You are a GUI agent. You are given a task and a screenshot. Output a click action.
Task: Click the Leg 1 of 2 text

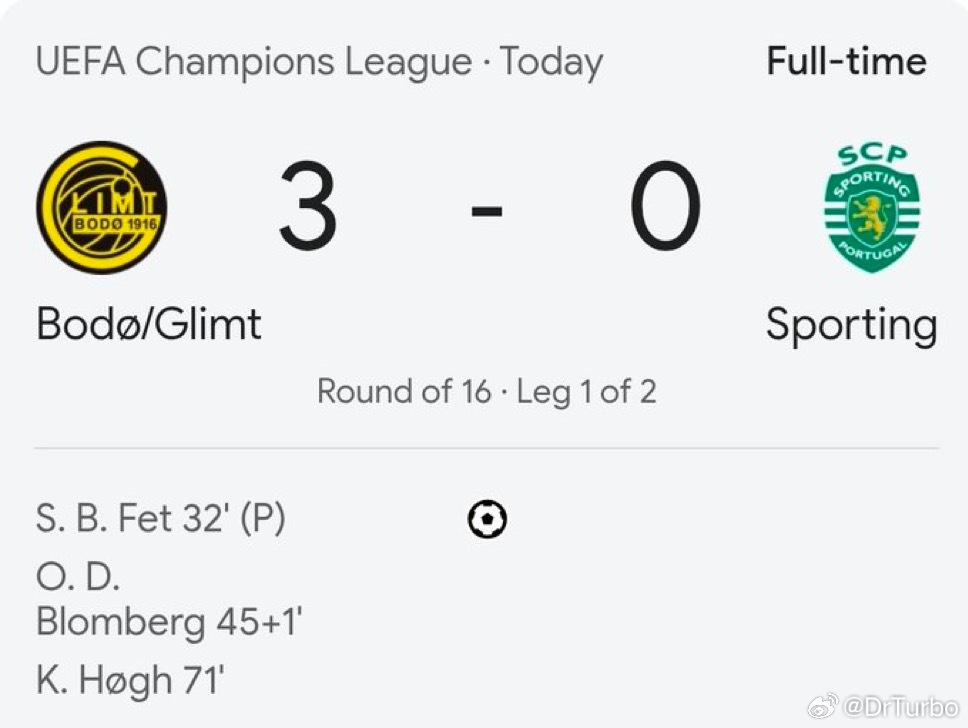tap(586, 391)
